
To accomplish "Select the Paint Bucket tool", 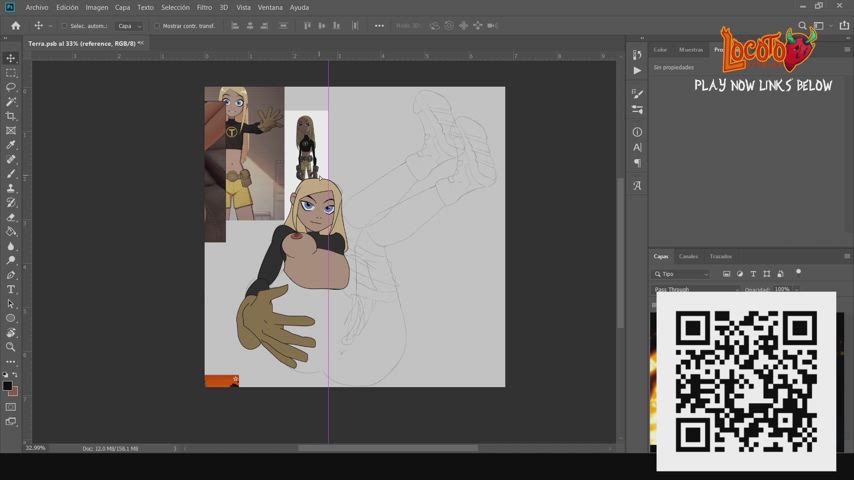I will tap(10, 232).
